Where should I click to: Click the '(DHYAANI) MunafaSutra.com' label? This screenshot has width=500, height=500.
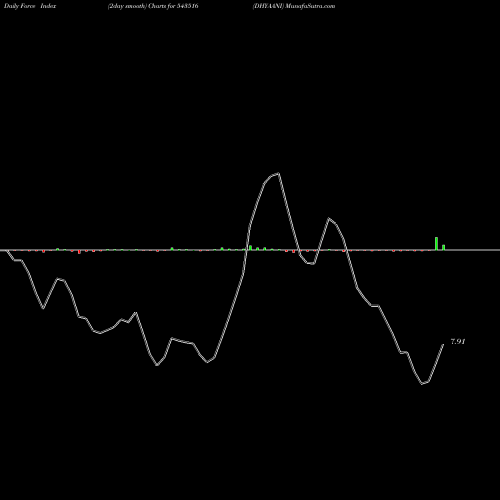(294, 6)
